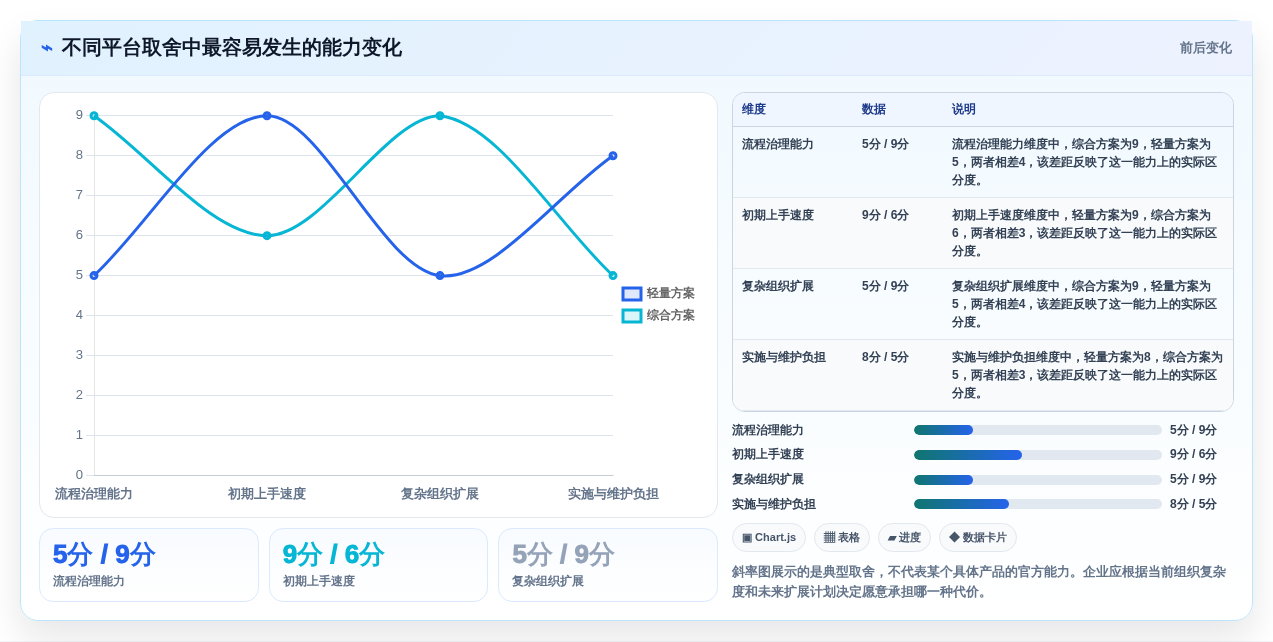Screen dimensions: 1273x642
Task: Click the 初期上手速度 x-axis label
Action: (267, 494)
